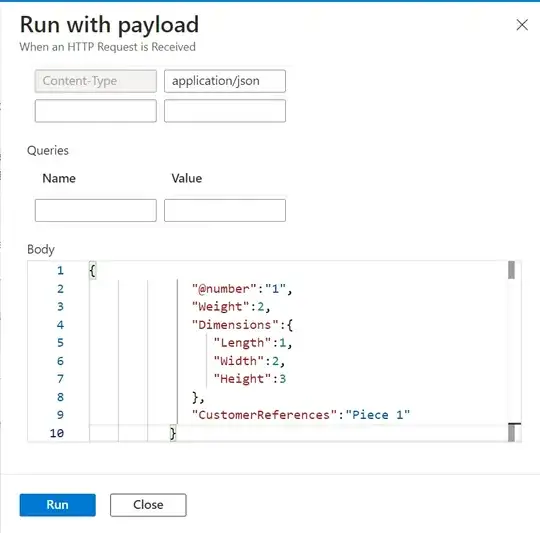Focus the Queries Value input field

coord(225,210)
